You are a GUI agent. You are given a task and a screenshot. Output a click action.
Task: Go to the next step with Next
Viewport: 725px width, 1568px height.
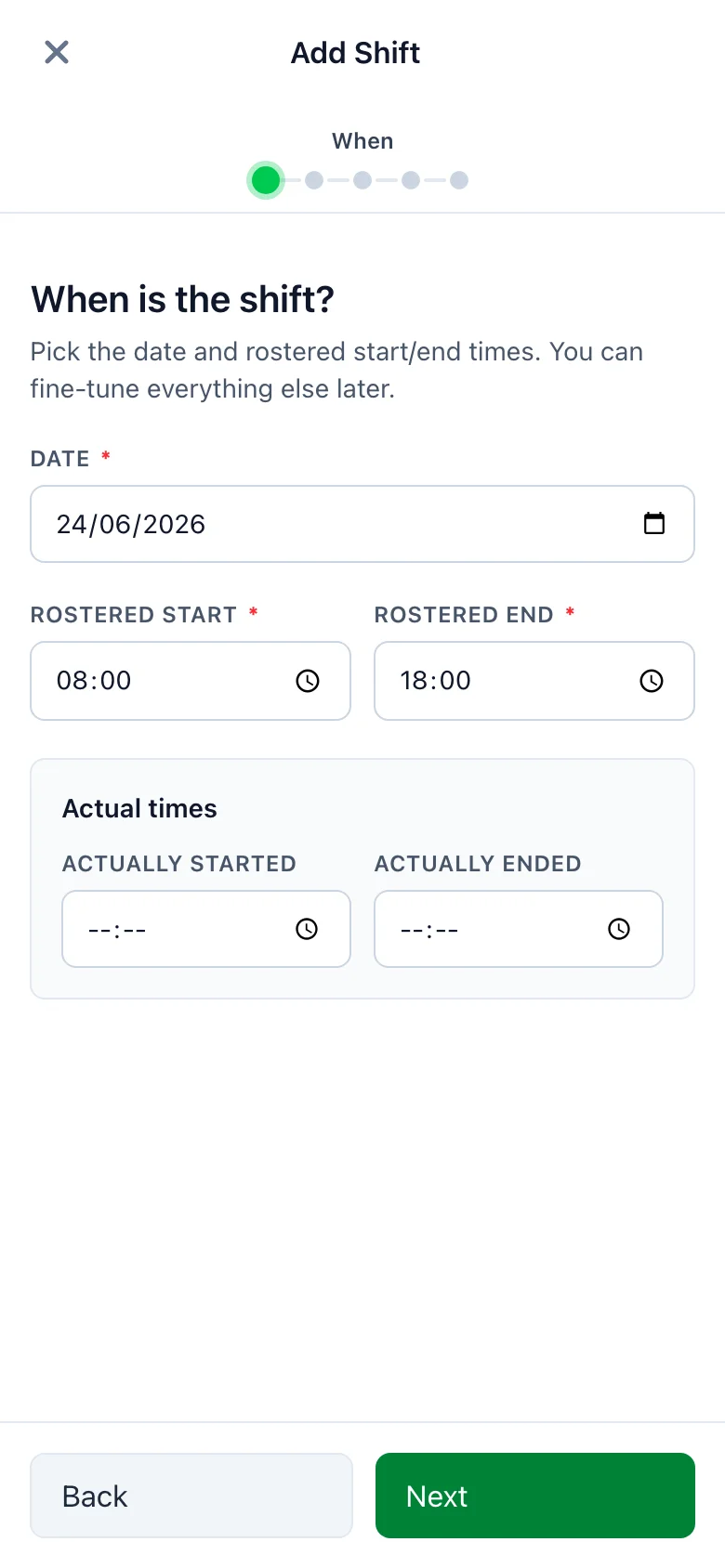pos(535,1496)
